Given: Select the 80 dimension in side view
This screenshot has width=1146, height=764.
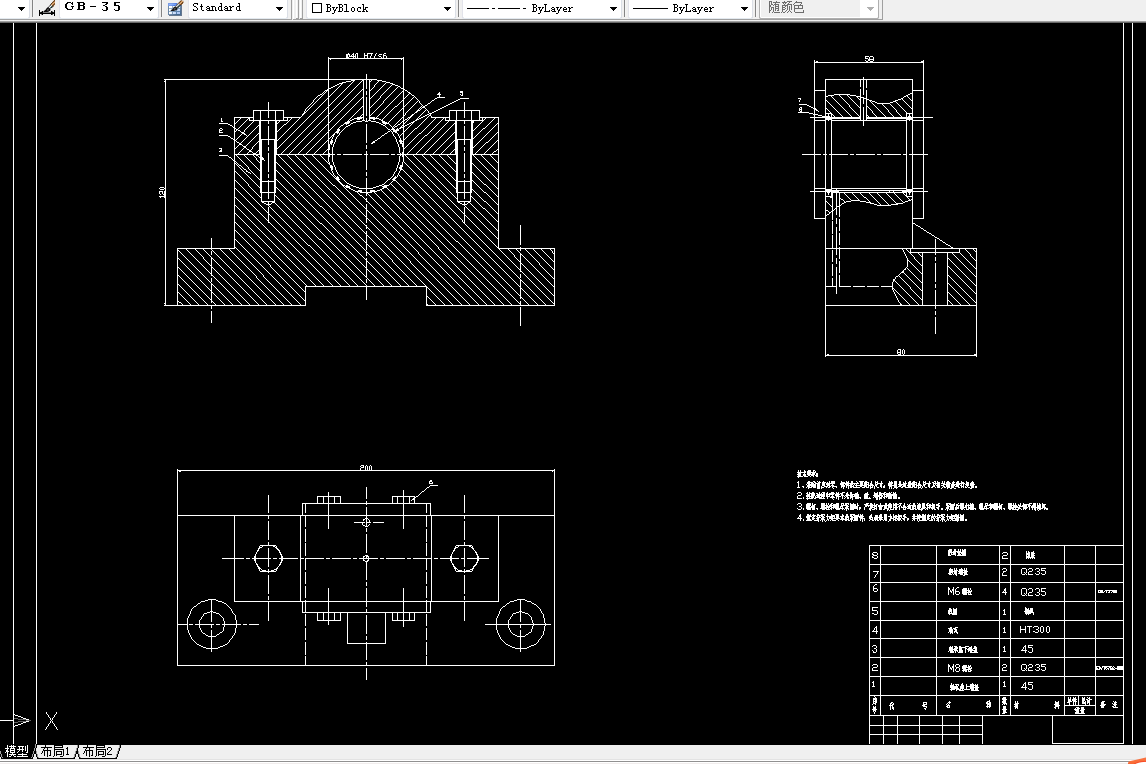Looking at the screenshot, I should pyautogui.click(x=901, y=352).
